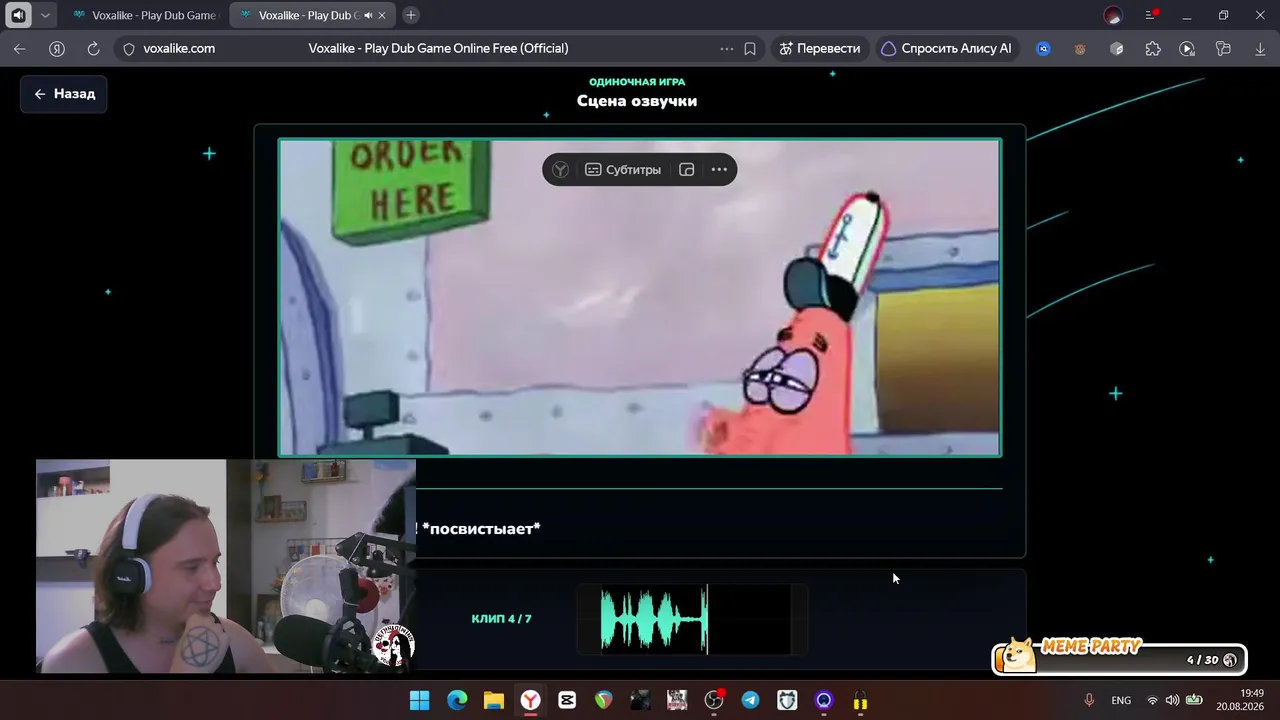Click the Patrick cartoon video frame

coord(640,298)
